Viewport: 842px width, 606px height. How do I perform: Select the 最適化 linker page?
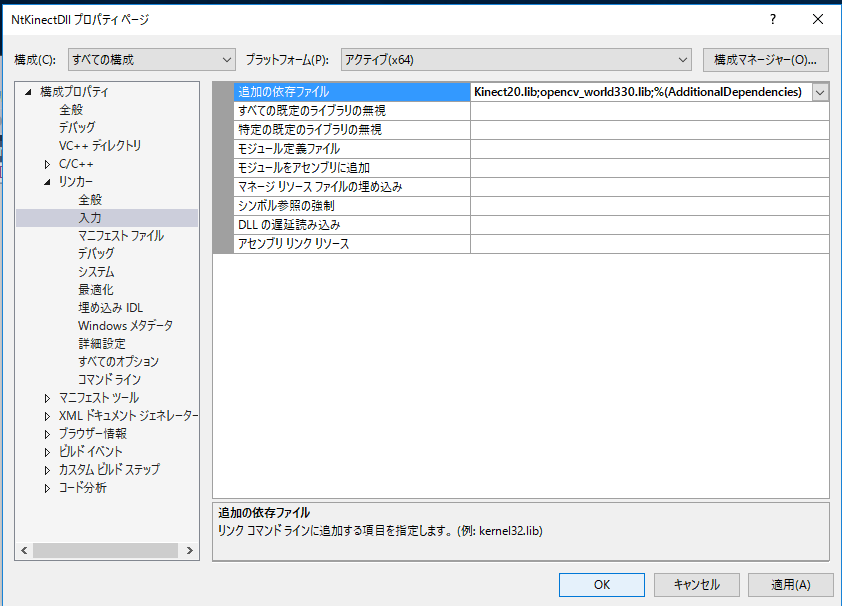point(96,290)
